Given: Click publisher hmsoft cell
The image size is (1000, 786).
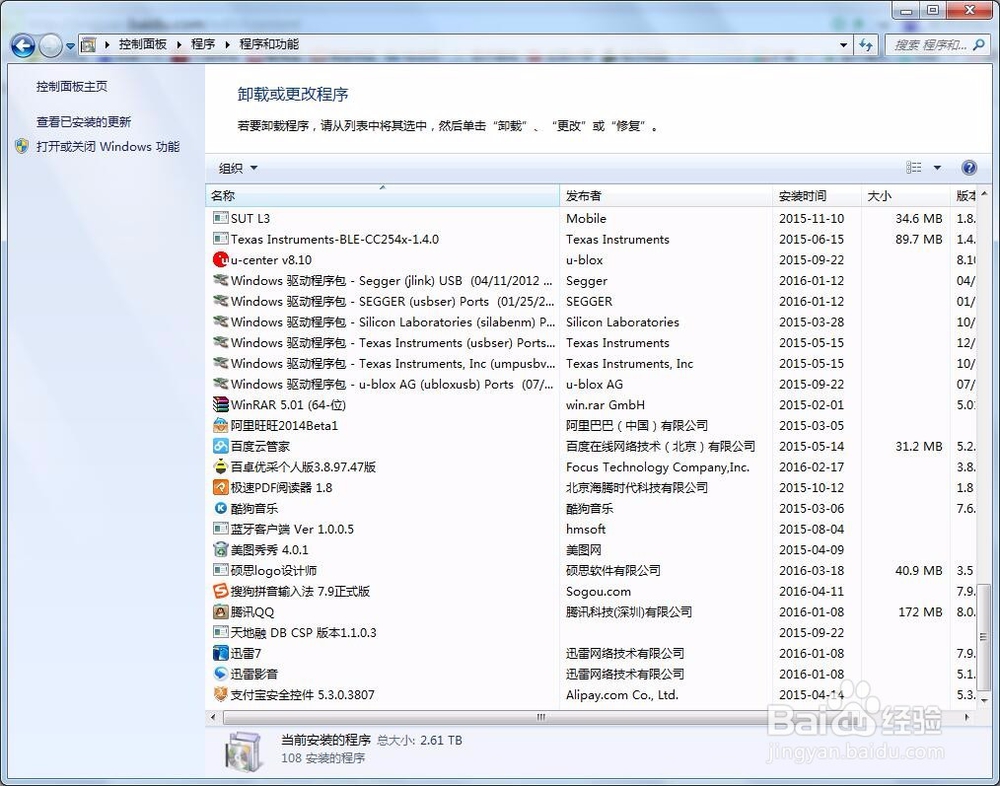Looking at the screenshot, I should 585,529.
